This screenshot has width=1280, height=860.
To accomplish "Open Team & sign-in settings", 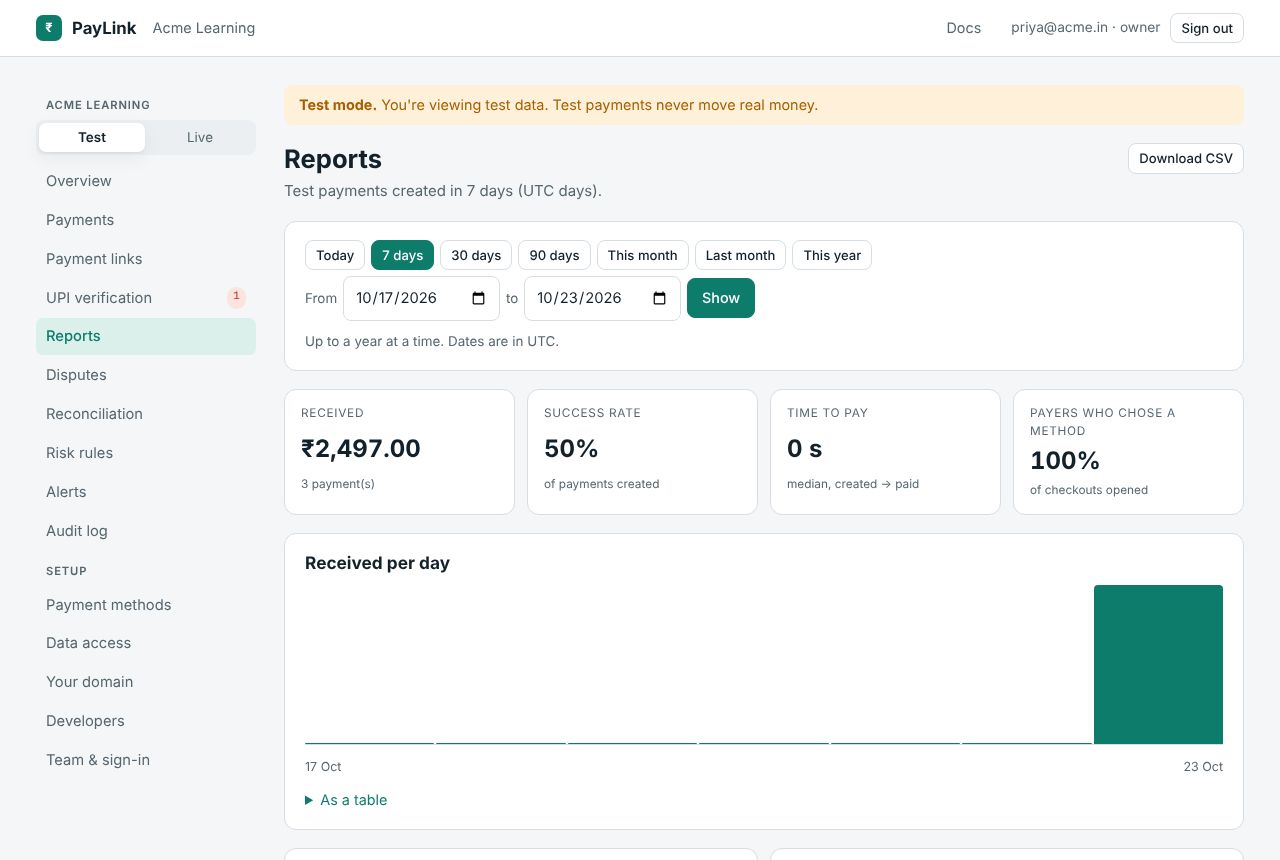I will (x=146, y=760).
